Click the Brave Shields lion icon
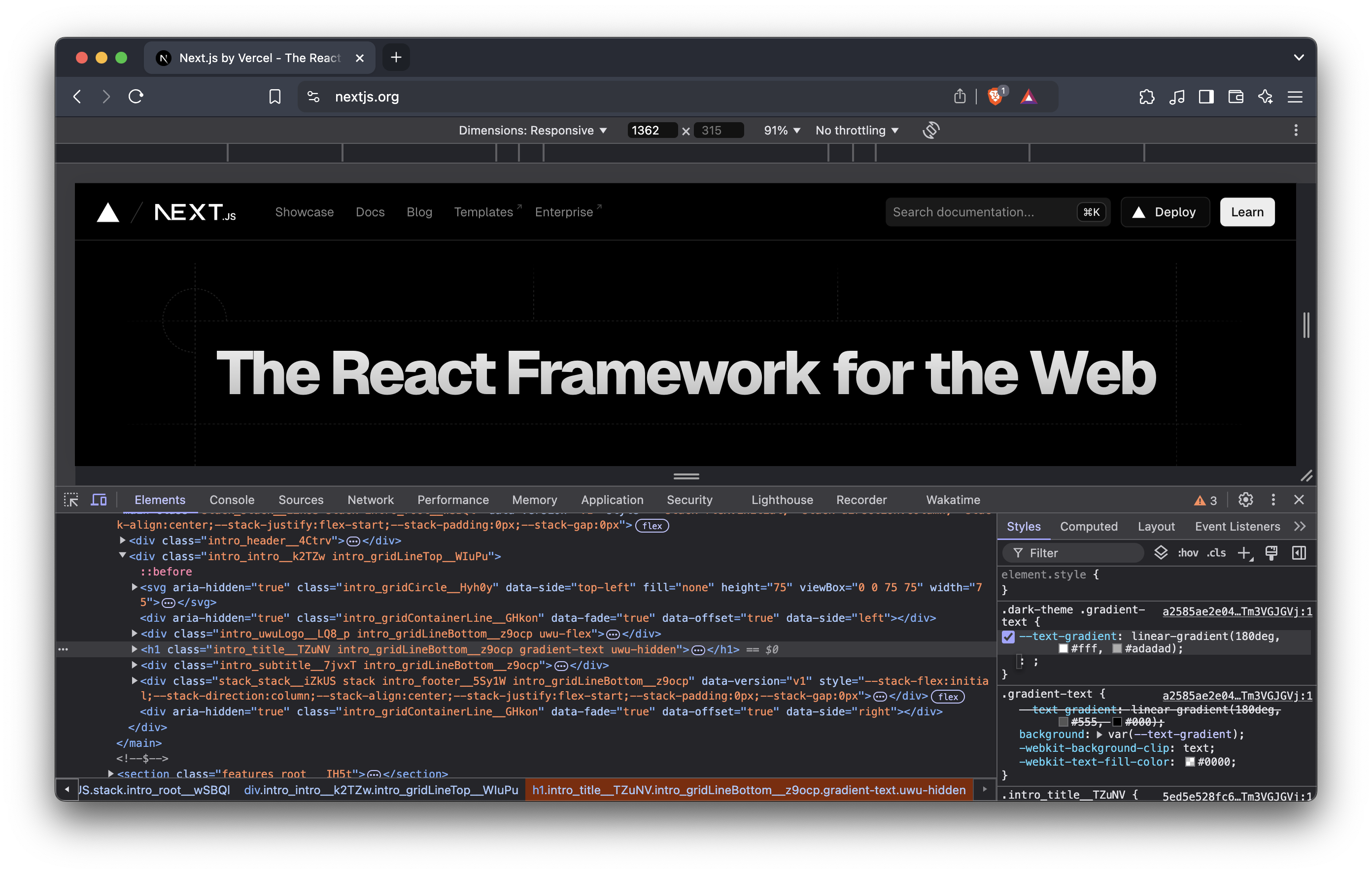Viewport: 1372px width, 874px height. (x=995, y=96)
